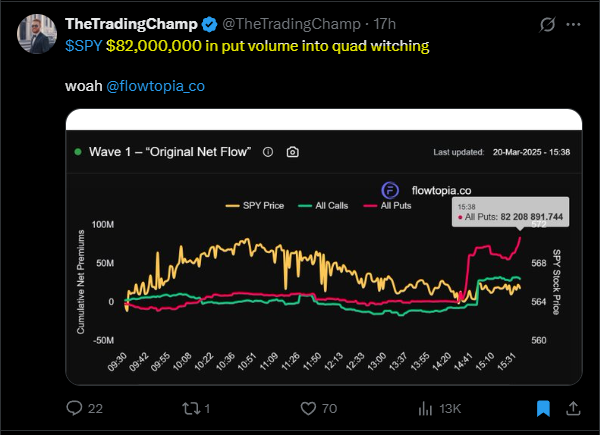Click the blue verified badge

point(209,24)
